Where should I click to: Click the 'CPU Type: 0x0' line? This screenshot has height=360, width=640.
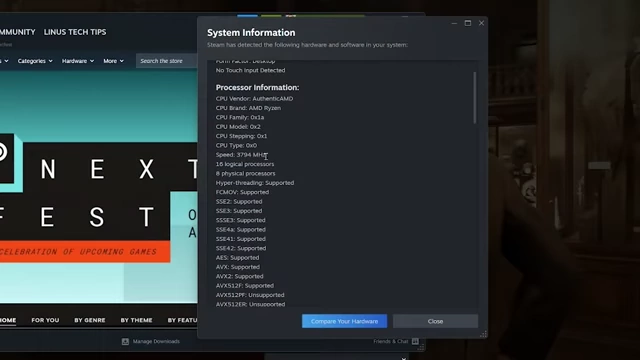(236, 145)
